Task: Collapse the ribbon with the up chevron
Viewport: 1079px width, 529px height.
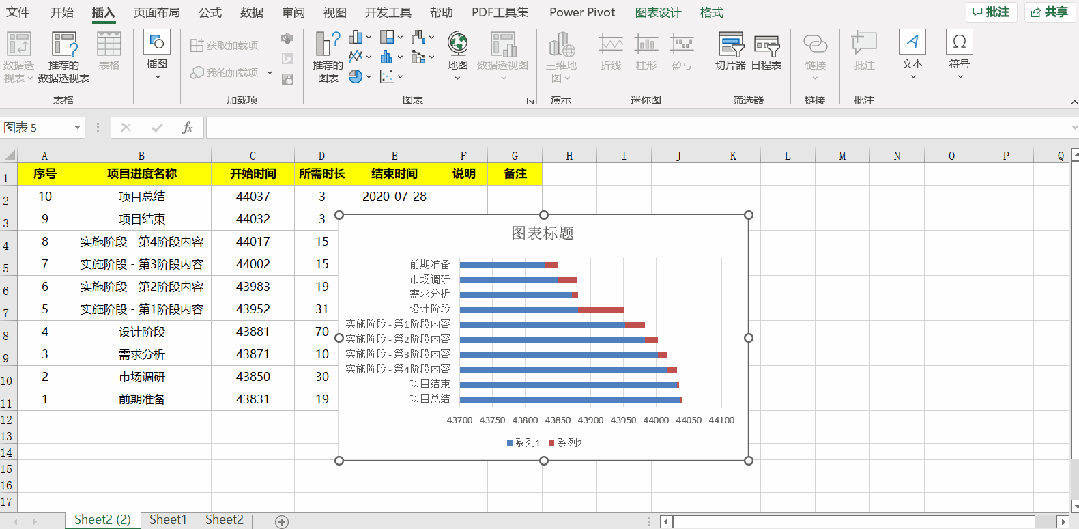Action: pos(1073,101)
